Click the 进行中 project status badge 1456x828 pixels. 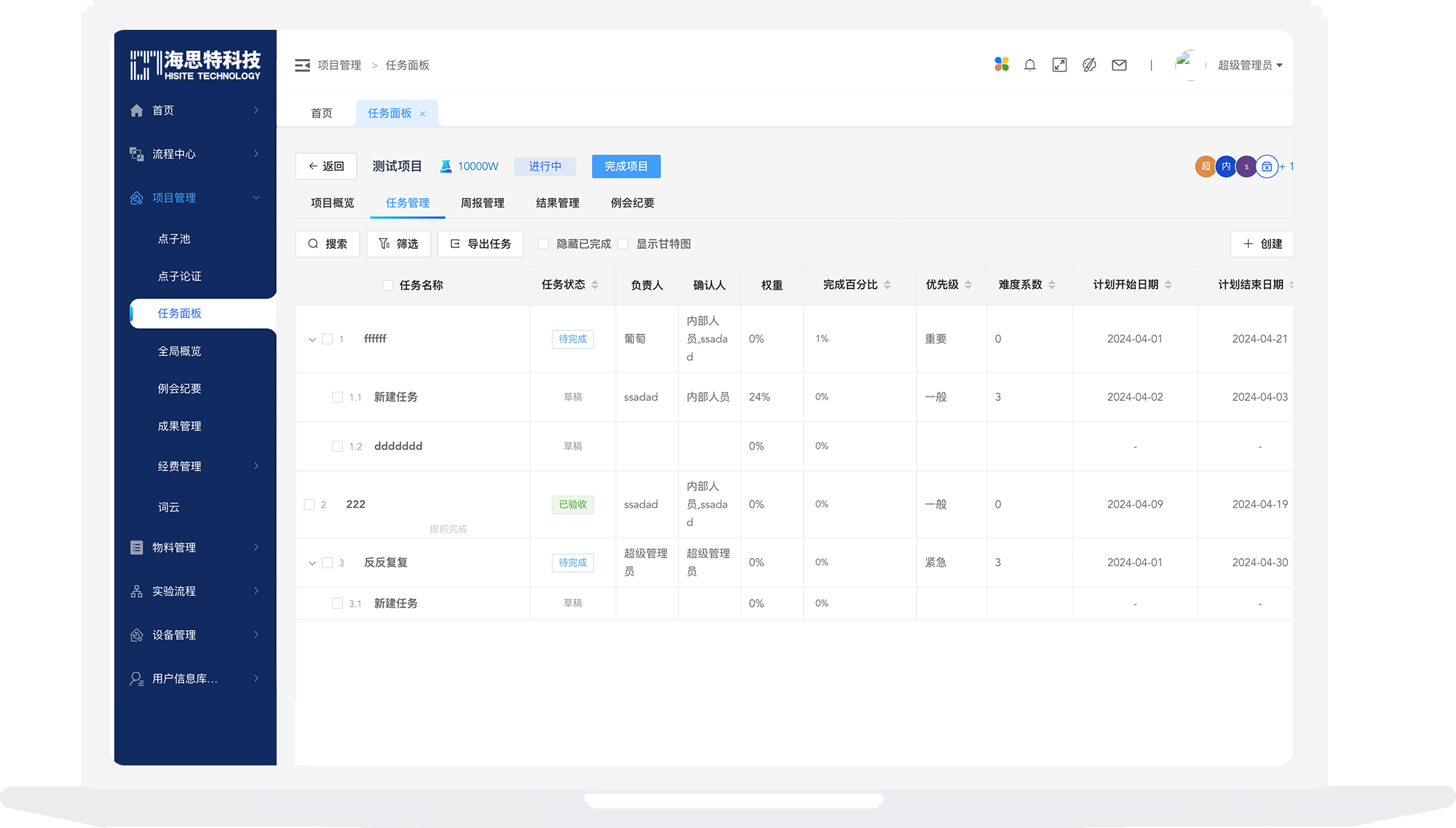coord(545,167)
